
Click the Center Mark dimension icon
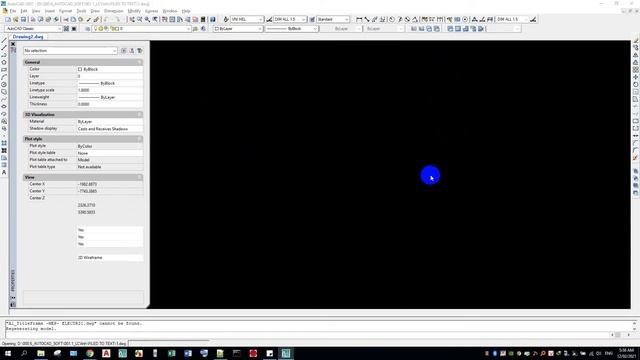click(465, 19)
